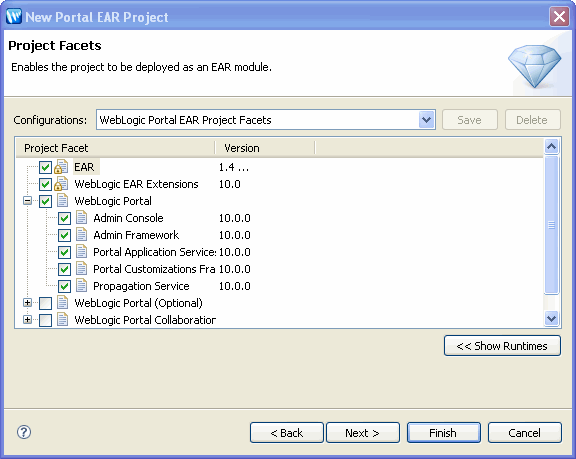Viewport: 576px width, 459px height.
Task: Click the Workshop logo in the title bar
Action: point(14,17)
